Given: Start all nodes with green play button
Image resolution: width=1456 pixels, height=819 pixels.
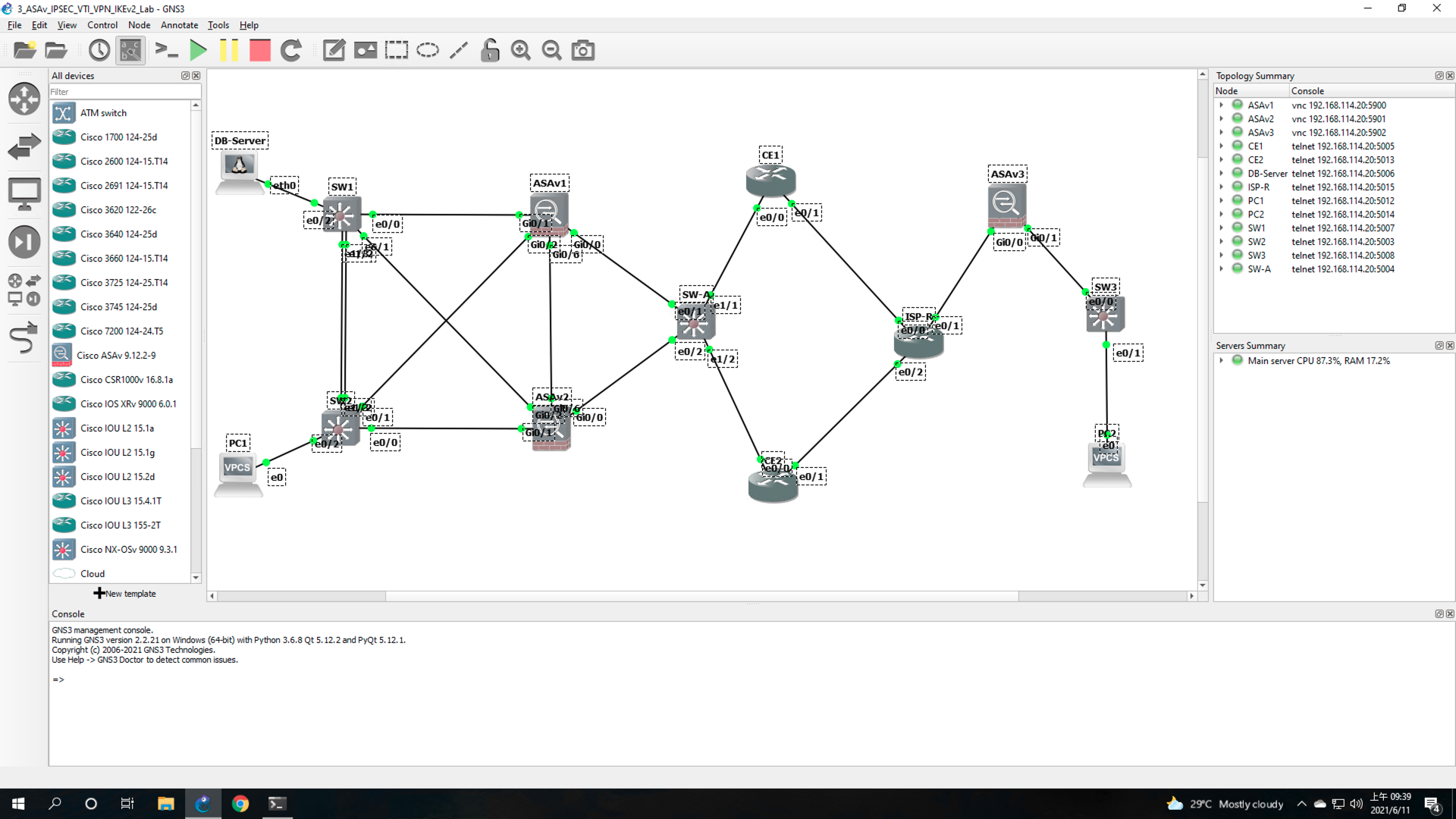Looking at the screenshot, I should [198, 50].
